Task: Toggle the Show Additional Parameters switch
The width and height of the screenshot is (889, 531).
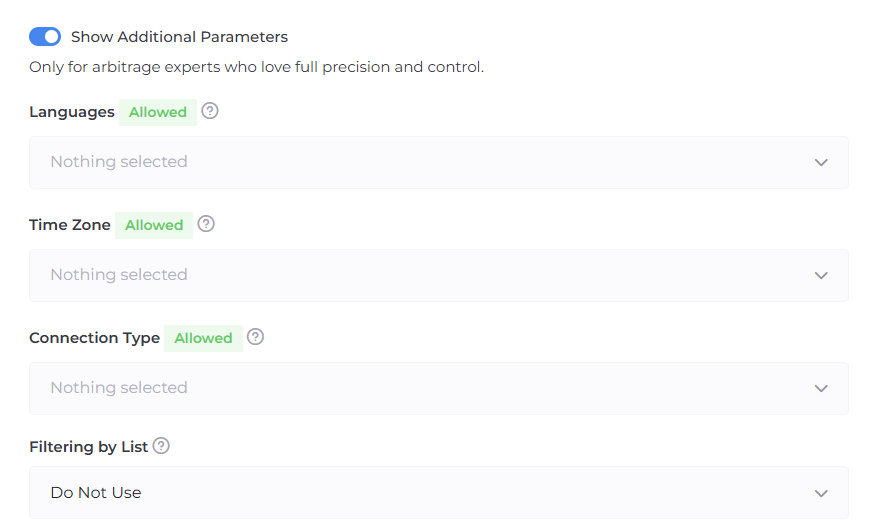Action: (45, 37)
